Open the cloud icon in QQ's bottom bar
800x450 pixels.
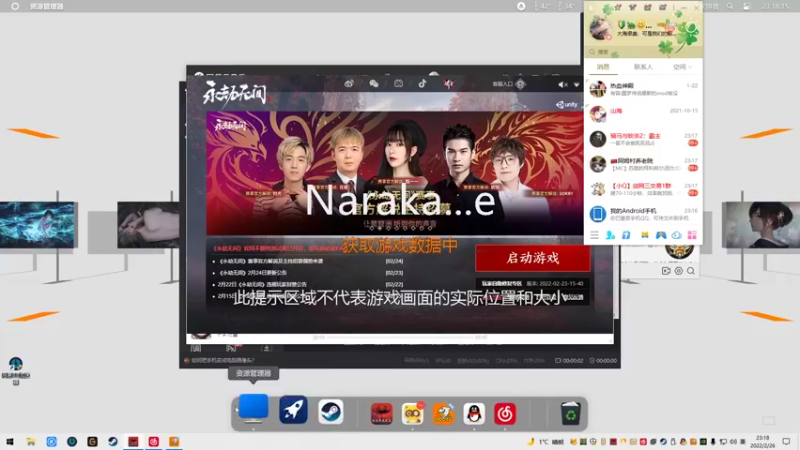point(677,235)
